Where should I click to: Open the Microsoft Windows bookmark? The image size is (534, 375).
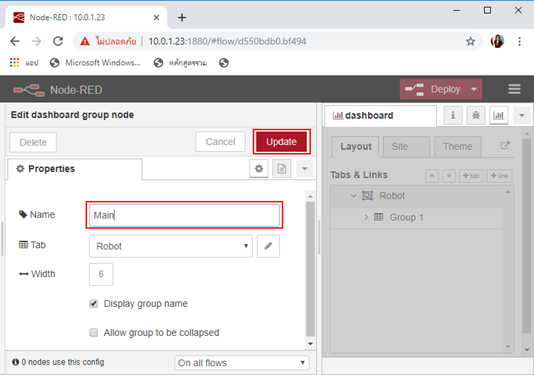click(x=95, y=63)
